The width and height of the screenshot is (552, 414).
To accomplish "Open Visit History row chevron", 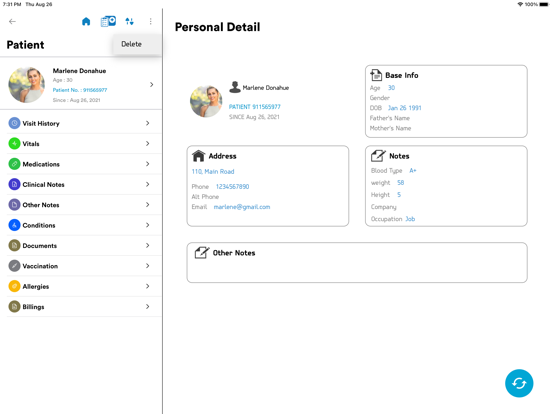I will coord(148,123).
